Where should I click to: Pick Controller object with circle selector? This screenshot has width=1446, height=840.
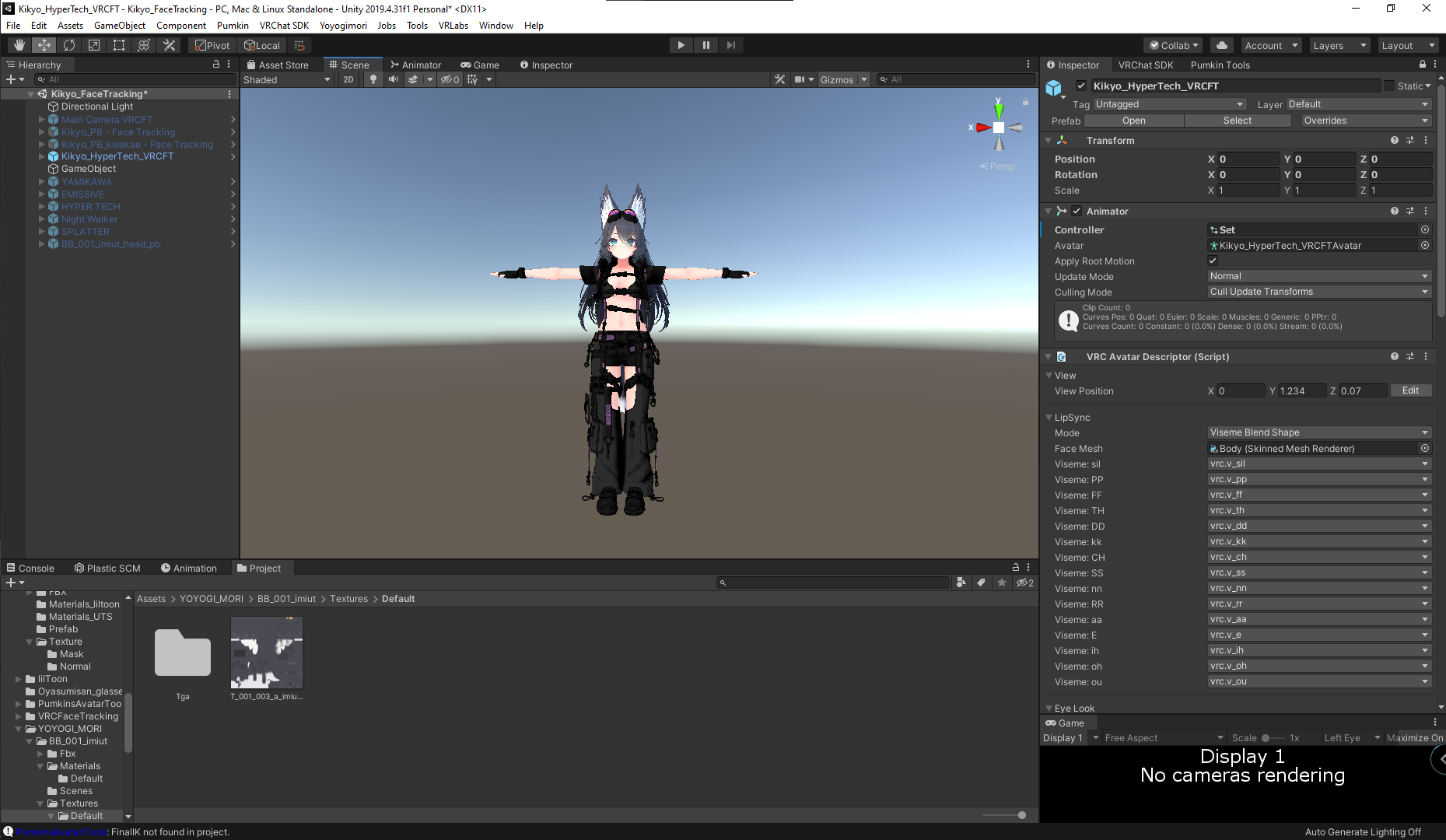pos(1425,229)
